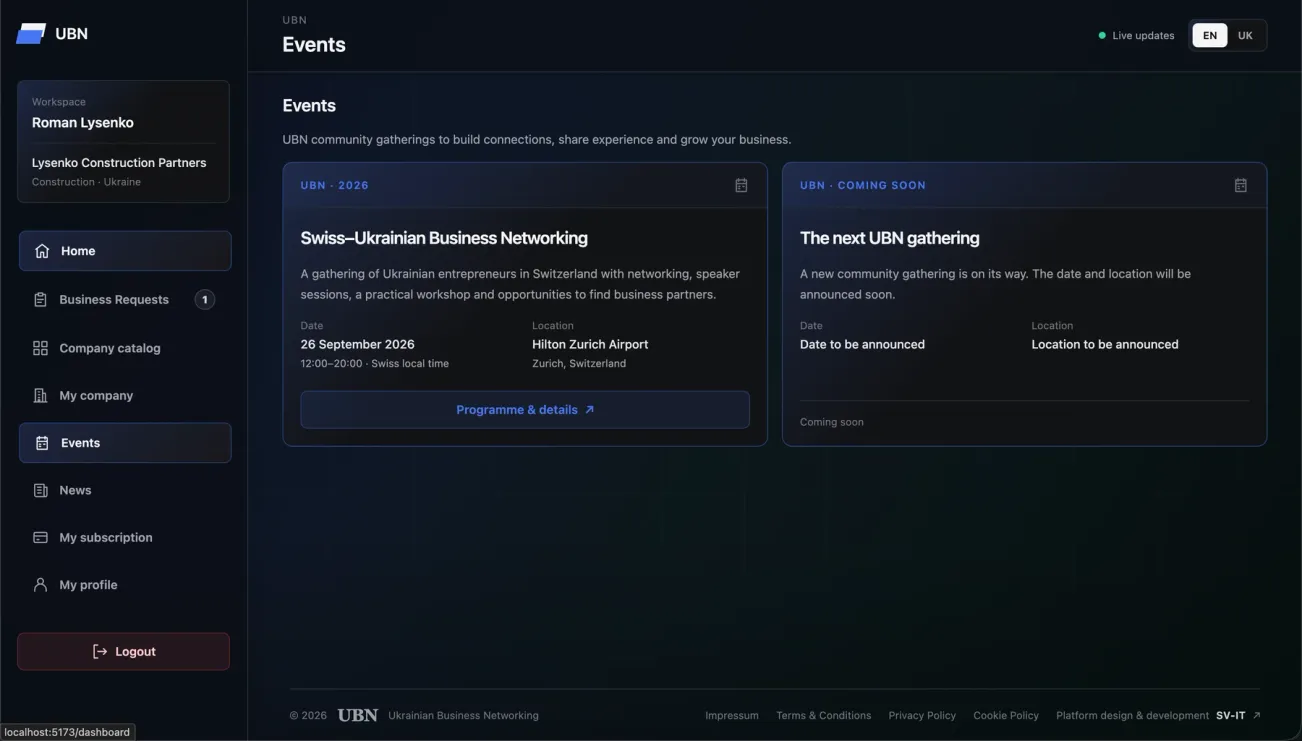This screenshot has height=741, width=1302.
Task: Click the My company building icon
Action: (x=40, y=396)
